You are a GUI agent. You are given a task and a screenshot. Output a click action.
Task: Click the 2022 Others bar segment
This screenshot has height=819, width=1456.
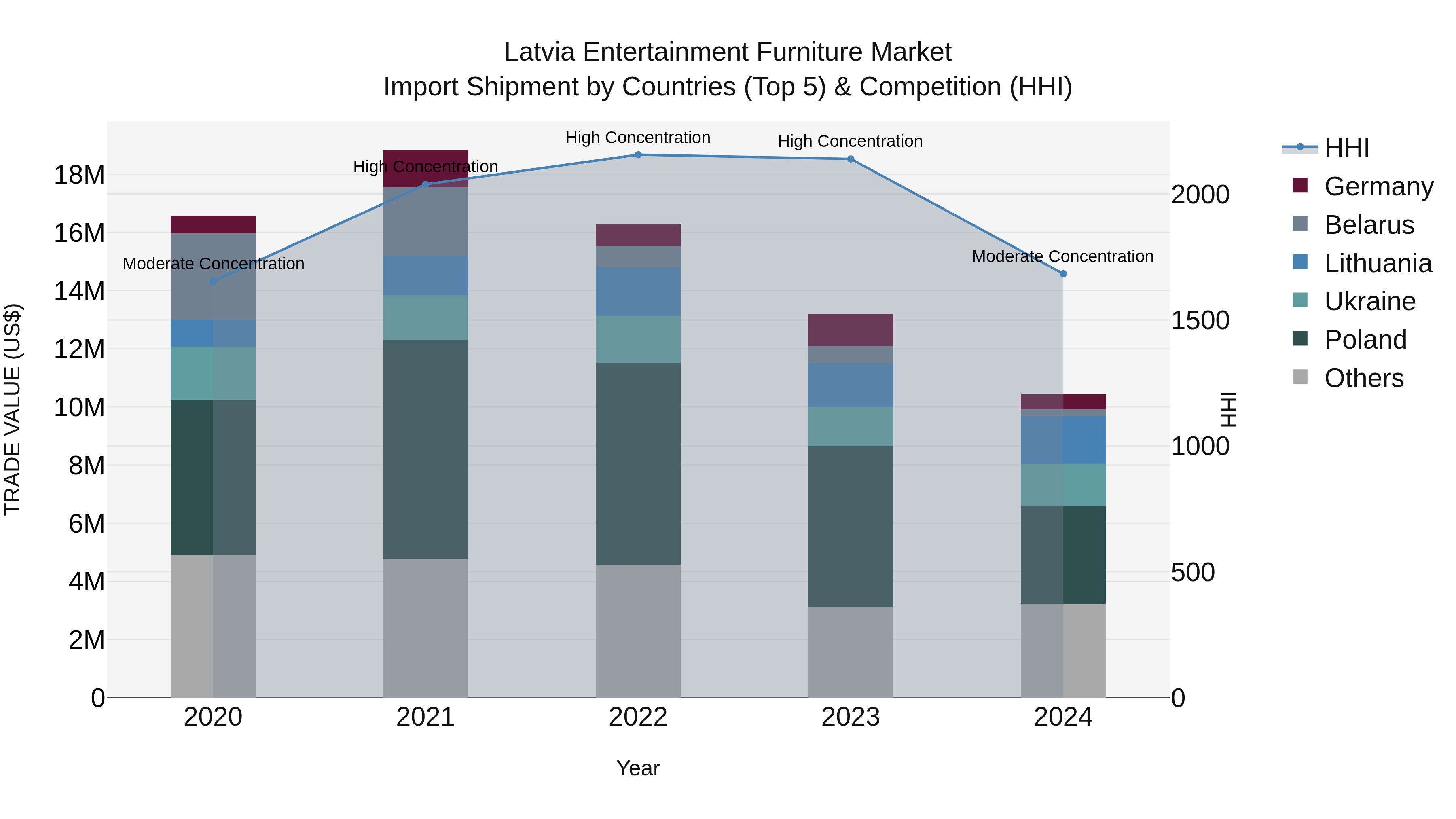638,631
